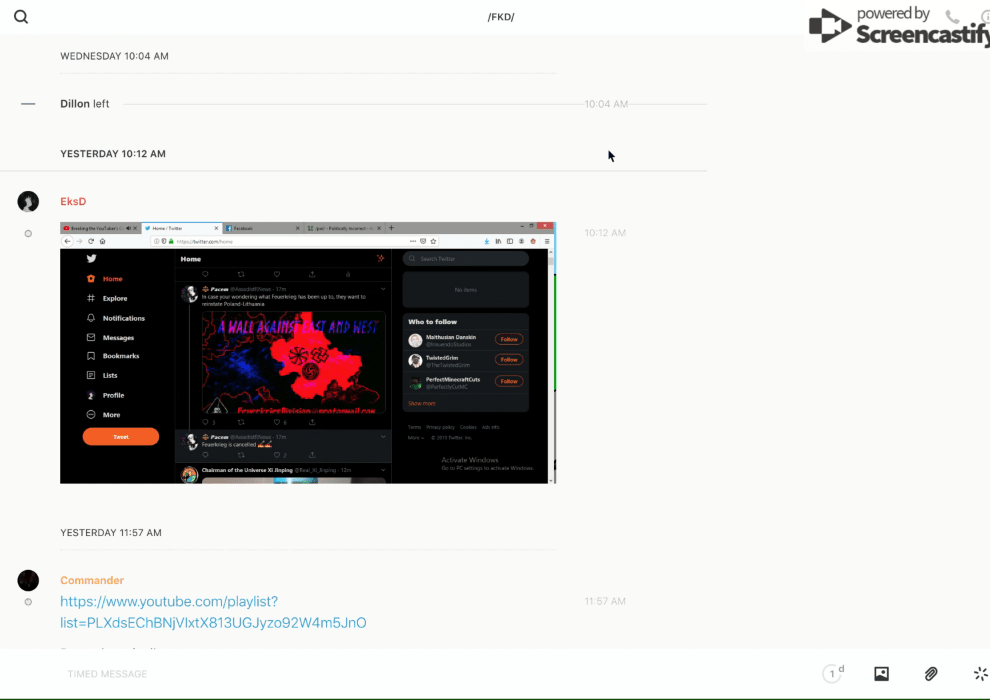Click the picture icon to send an image

pos(881,674)
